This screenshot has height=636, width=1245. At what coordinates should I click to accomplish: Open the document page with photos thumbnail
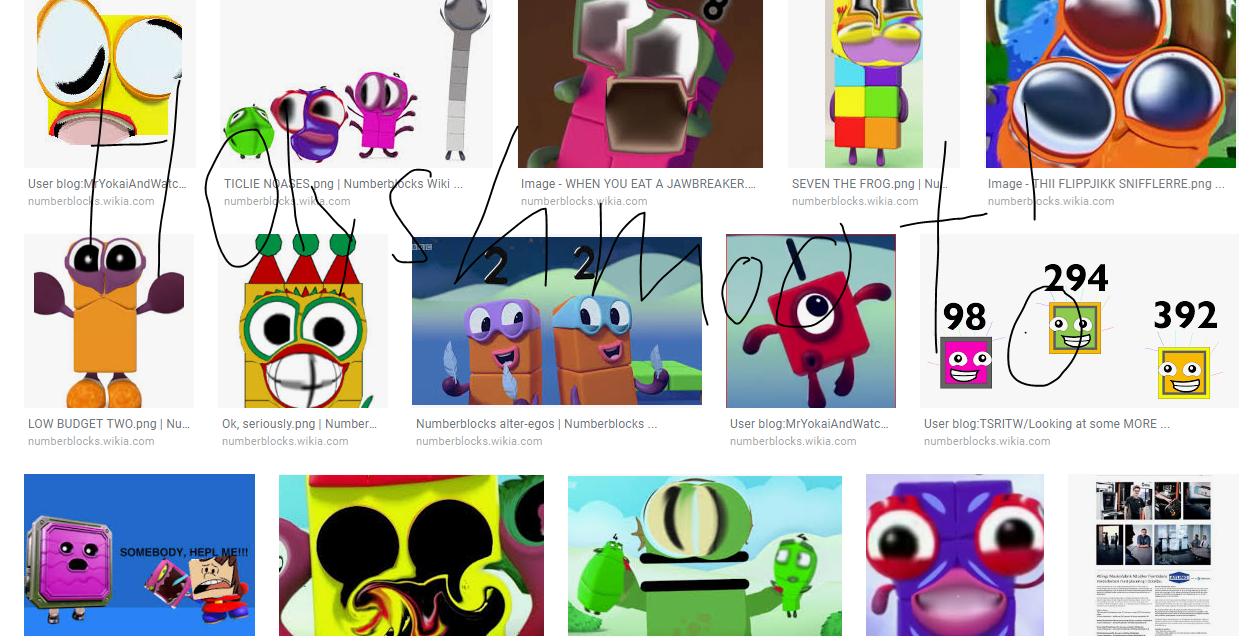click(x=1153, y=555)
